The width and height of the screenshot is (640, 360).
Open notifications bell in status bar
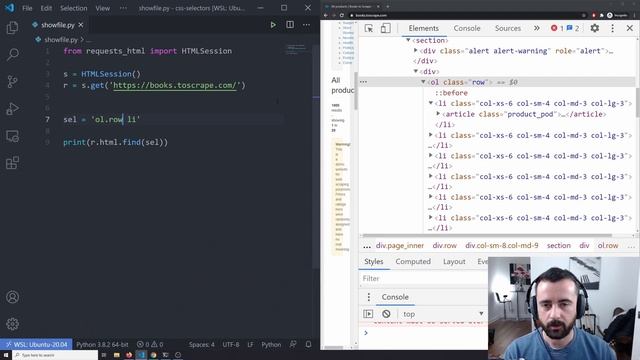[308, 344]
